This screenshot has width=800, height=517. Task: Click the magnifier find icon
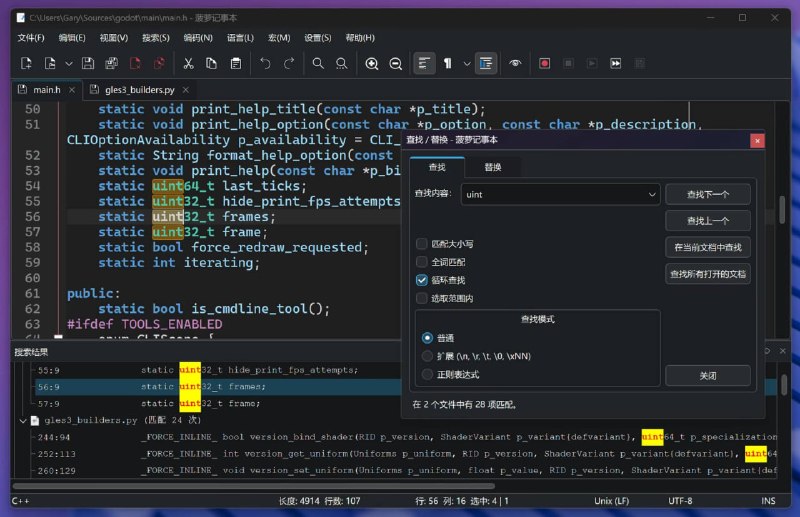[x=318, y=63]
